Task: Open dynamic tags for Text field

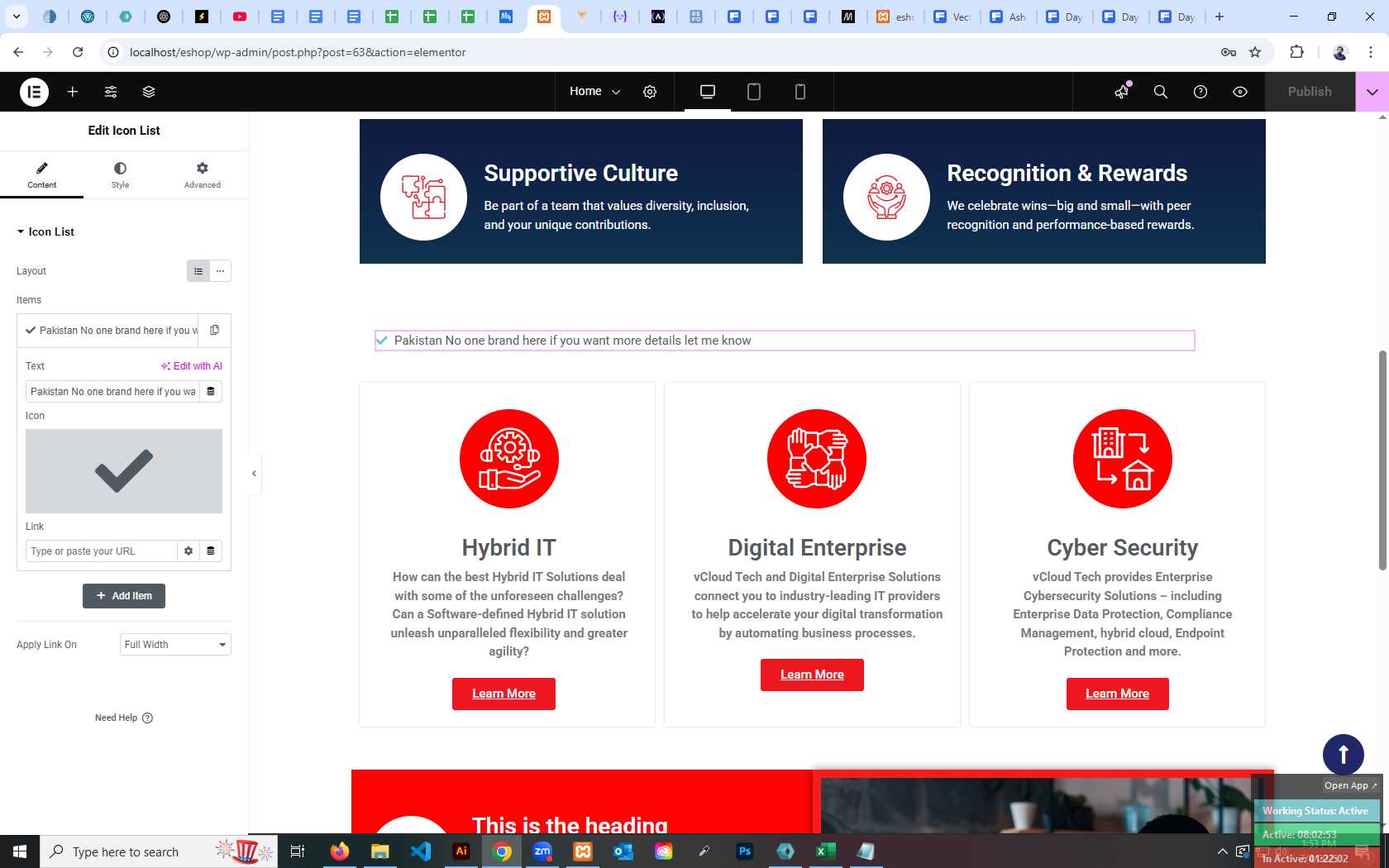Action: click(x=211, y=392)
